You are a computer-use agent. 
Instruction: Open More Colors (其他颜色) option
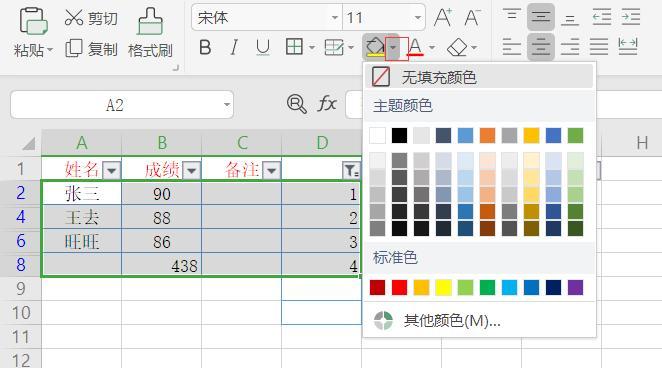click(x=479, y=321)
